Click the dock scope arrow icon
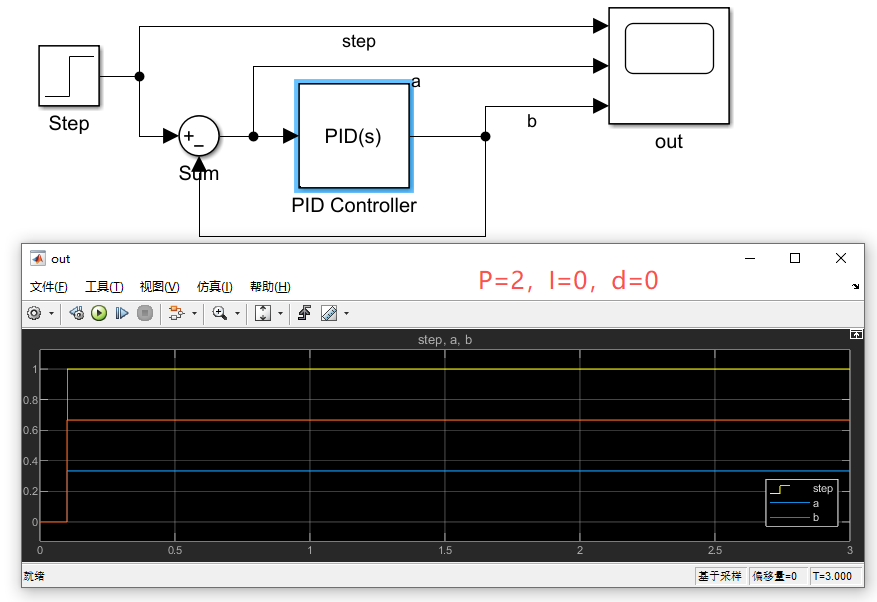This screenshot has width=877, height=602. coord(856,286)
